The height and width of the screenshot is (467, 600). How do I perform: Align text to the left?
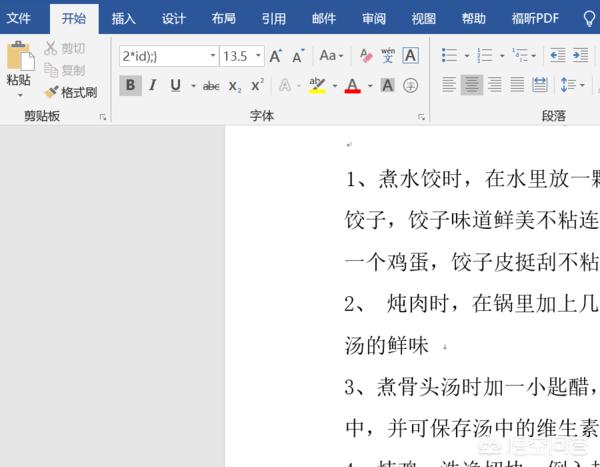coord(449,85)
